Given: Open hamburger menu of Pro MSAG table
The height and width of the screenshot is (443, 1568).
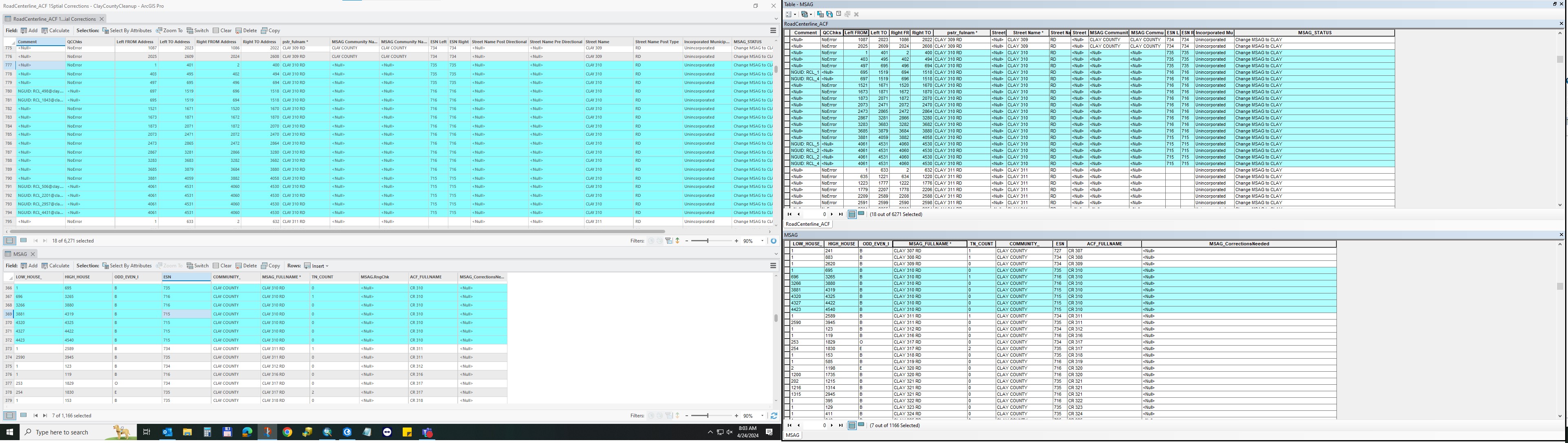Looking at the screenshot, I should click(x=773, y=266).
